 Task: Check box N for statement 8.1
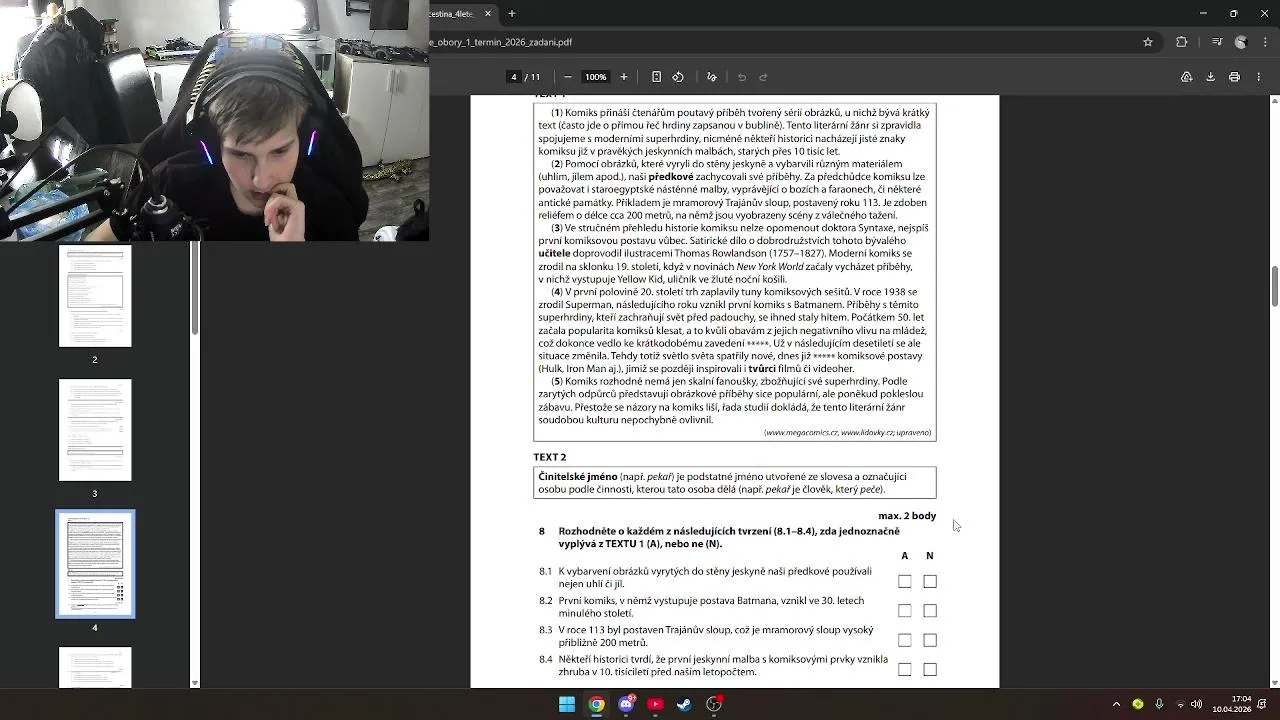tap(930, 581)
